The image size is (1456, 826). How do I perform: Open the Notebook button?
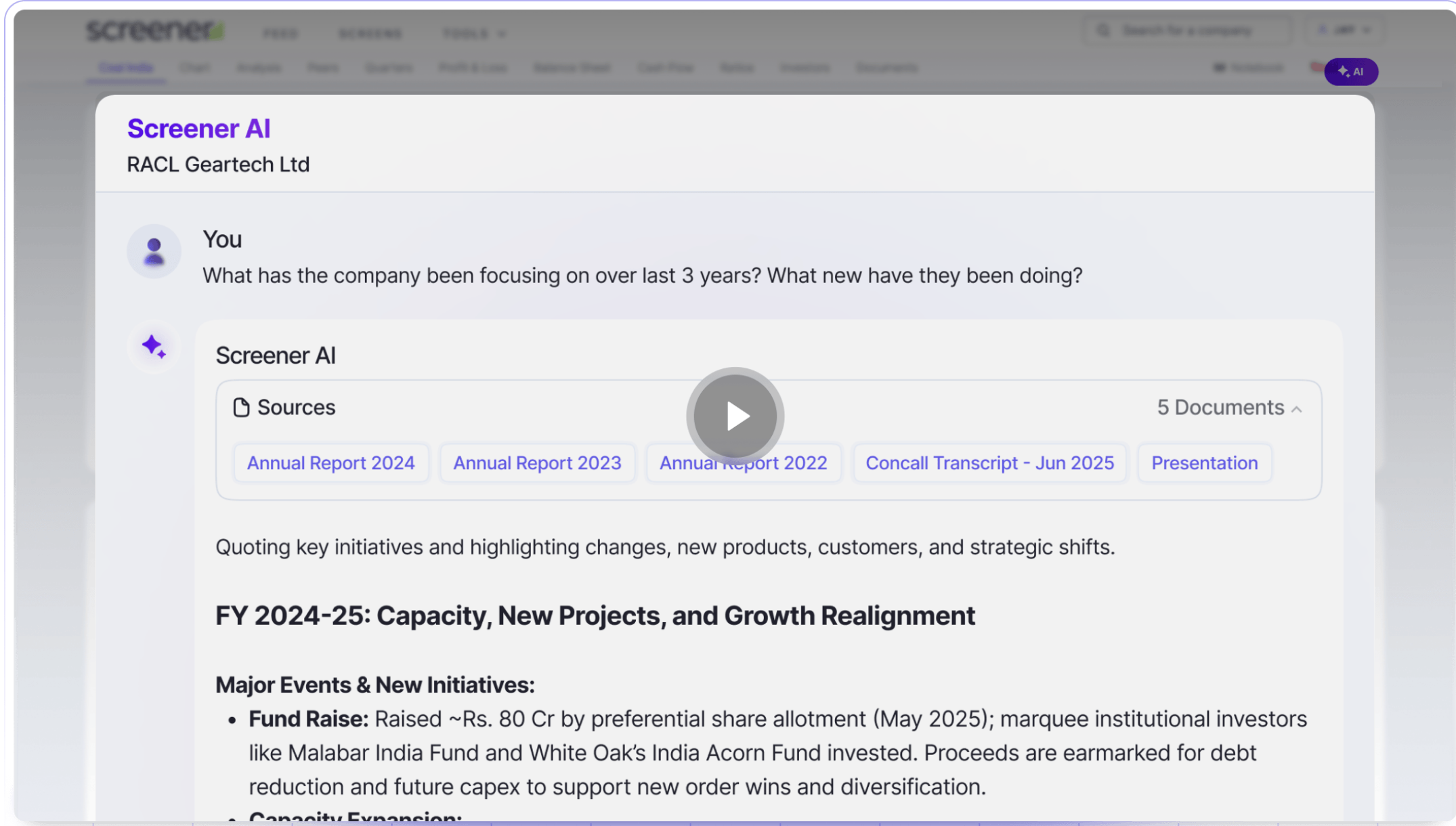tap(1249, 68)
